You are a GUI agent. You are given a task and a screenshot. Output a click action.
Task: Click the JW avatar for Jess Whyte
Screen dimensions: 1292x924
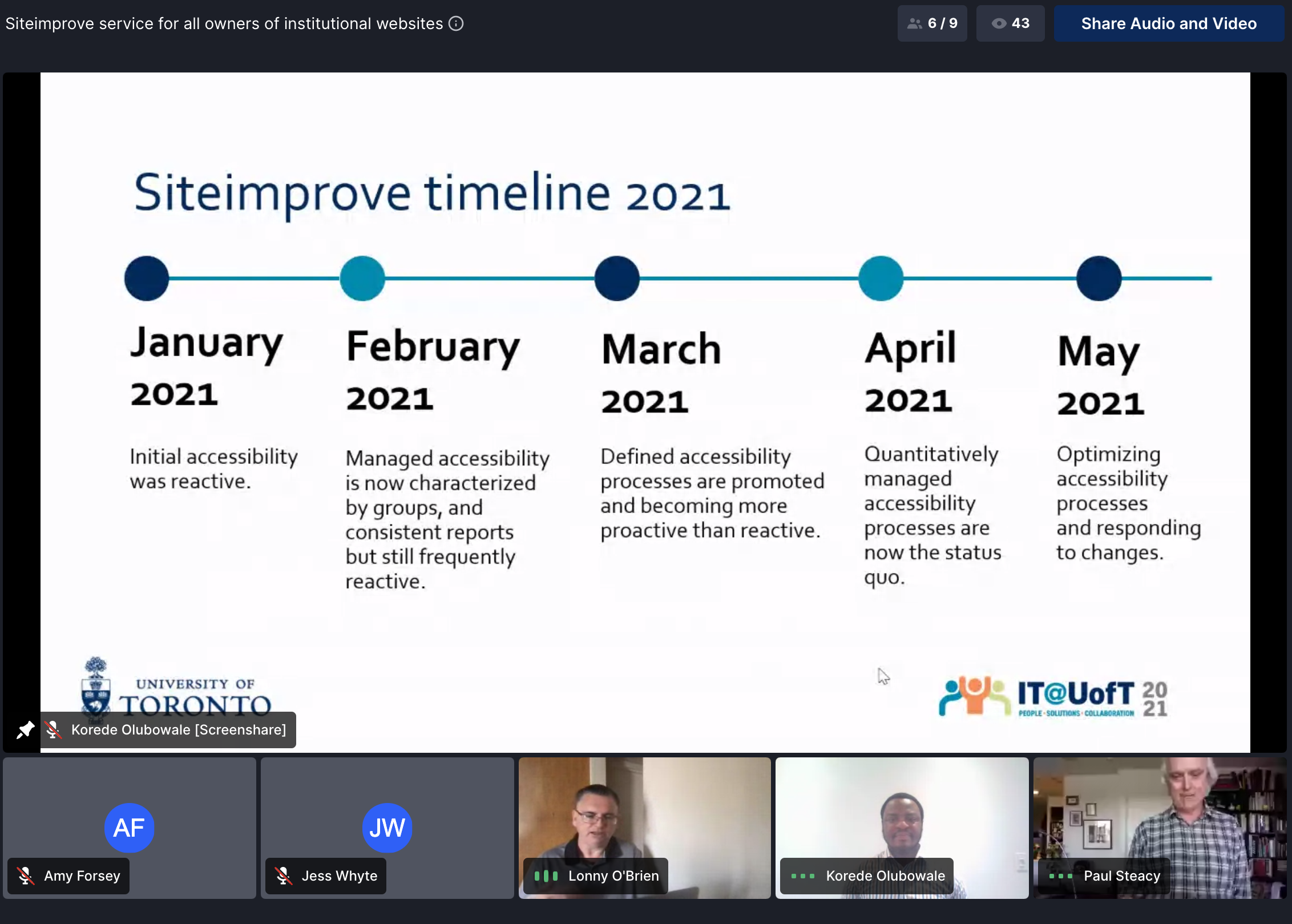tap(387, 828)
